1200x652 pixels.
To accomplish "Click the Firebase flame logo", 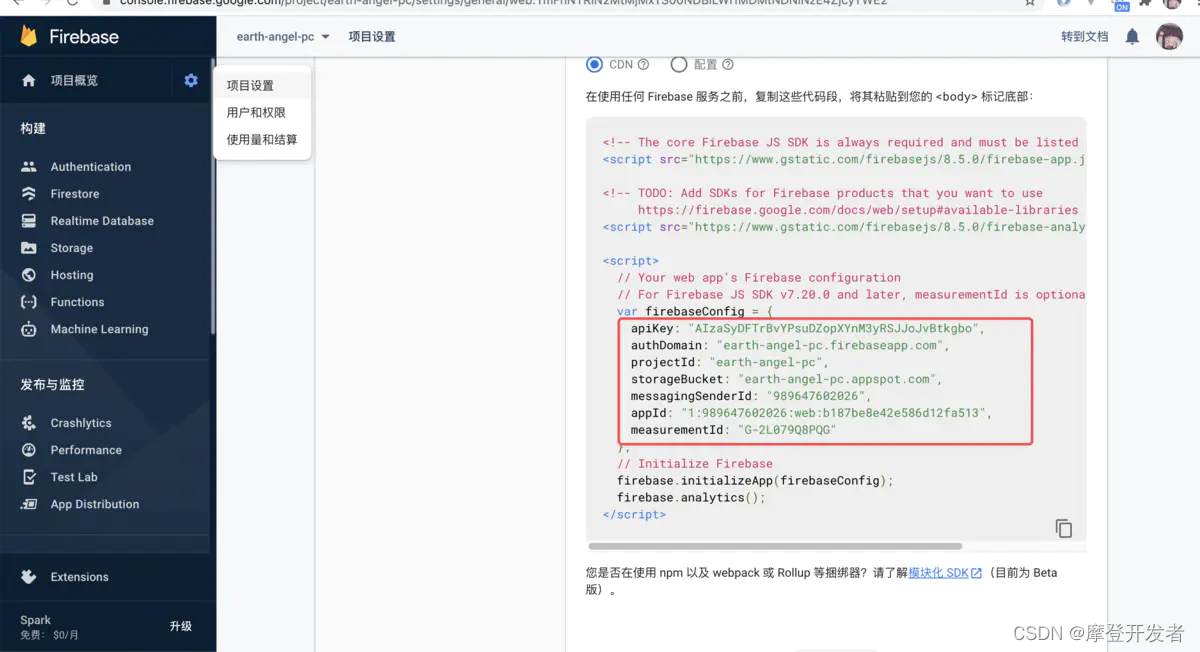I will pos(29,36).
